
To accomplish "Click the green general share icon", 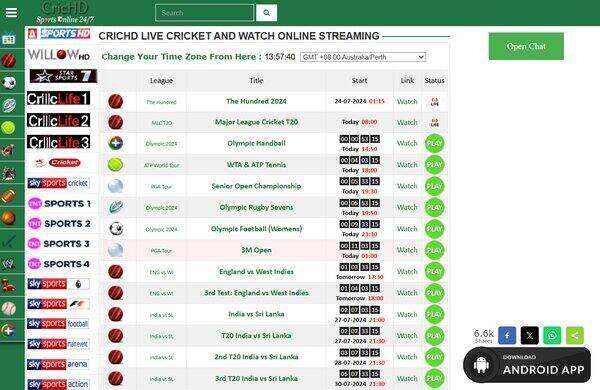I will point(575,336).
